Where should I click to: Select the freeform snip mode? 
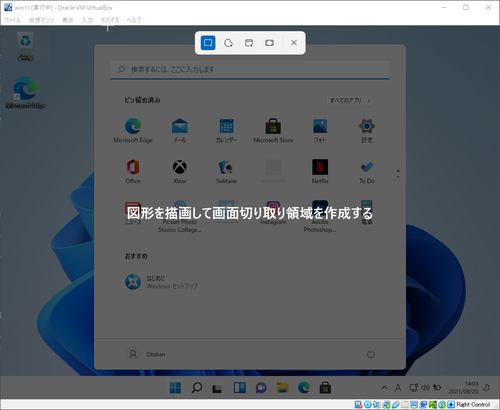[228, 43]
